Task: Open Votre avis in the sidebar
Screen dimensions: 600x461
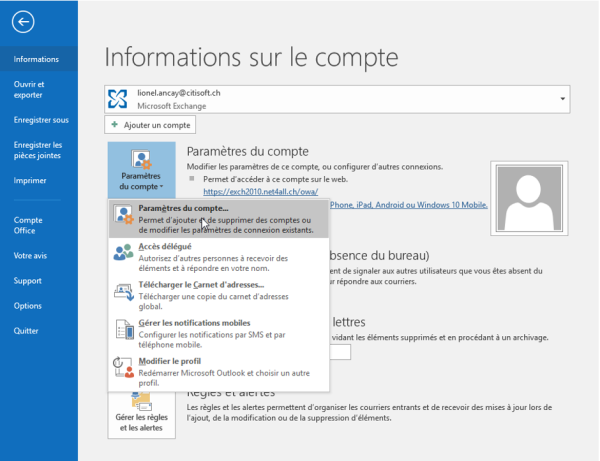Action: [x=39, y=256]
